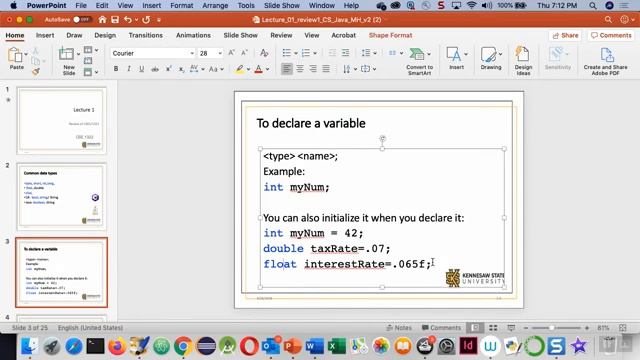Click Convert to SmartArt

[419, 61]
